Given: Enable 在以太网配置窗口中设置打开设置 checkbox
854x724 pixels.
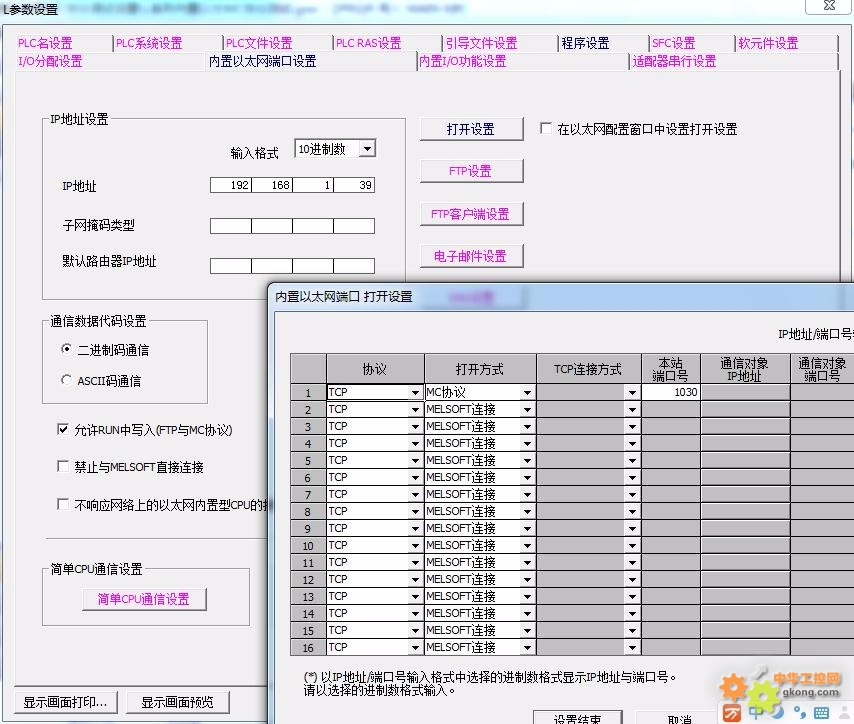Looking at the screenshot, I should coord(546,128).
